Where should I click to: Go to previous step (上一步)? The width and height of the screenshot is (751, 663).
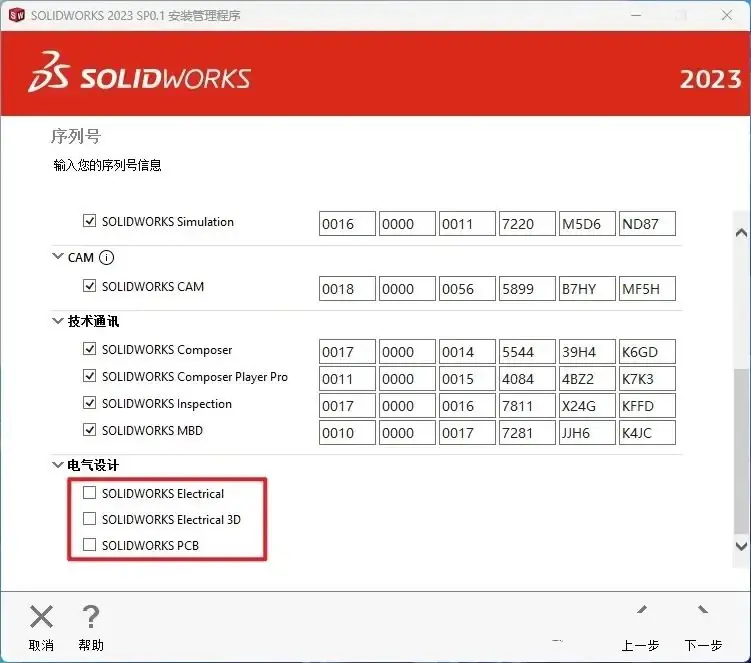tap(640, 629)
